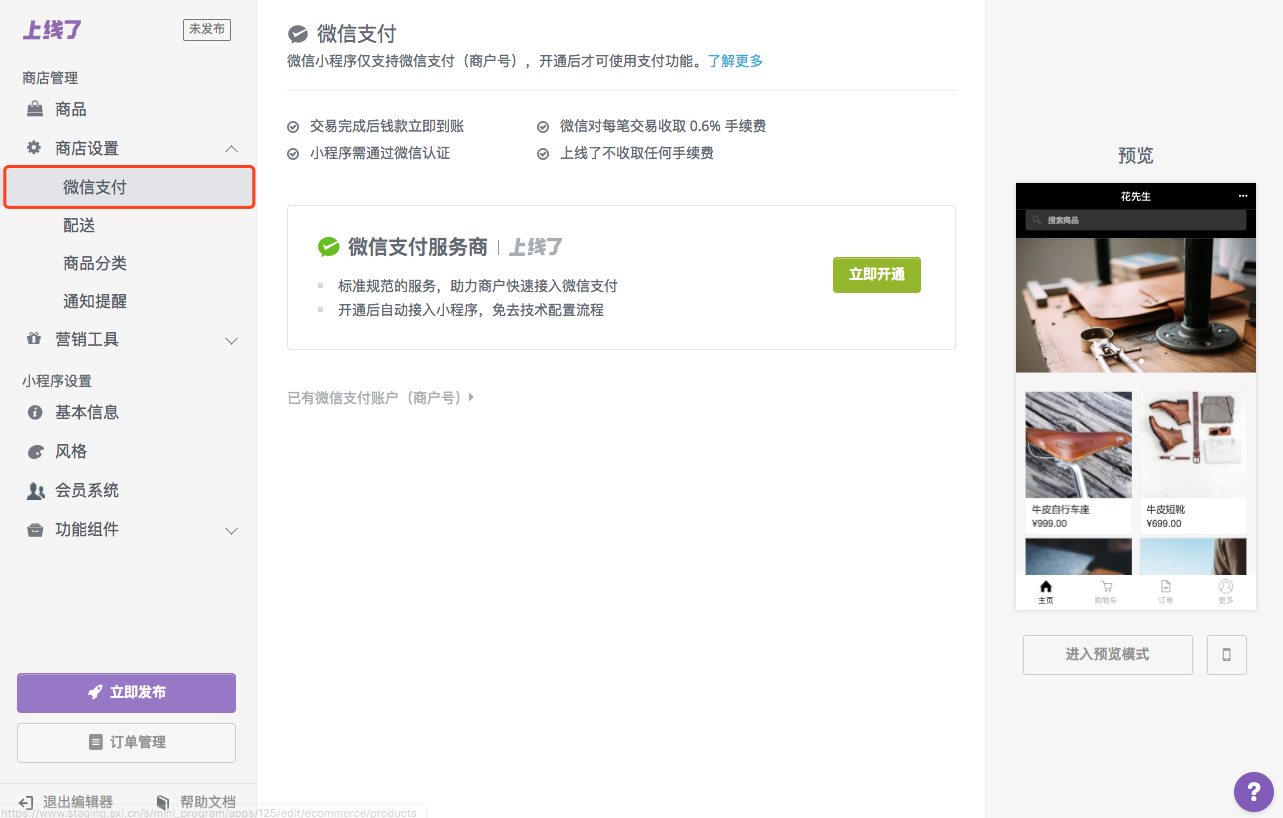Click the ¥999.00 price in preview
1283x818 pixels.
(1049, 523)
